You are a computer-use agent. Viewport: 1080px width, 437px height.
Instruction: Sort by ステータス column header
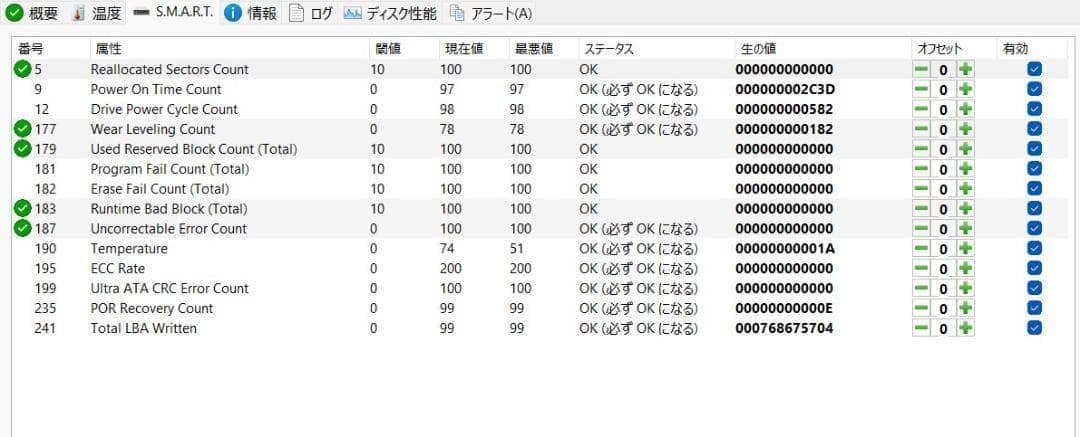(655, 49)
